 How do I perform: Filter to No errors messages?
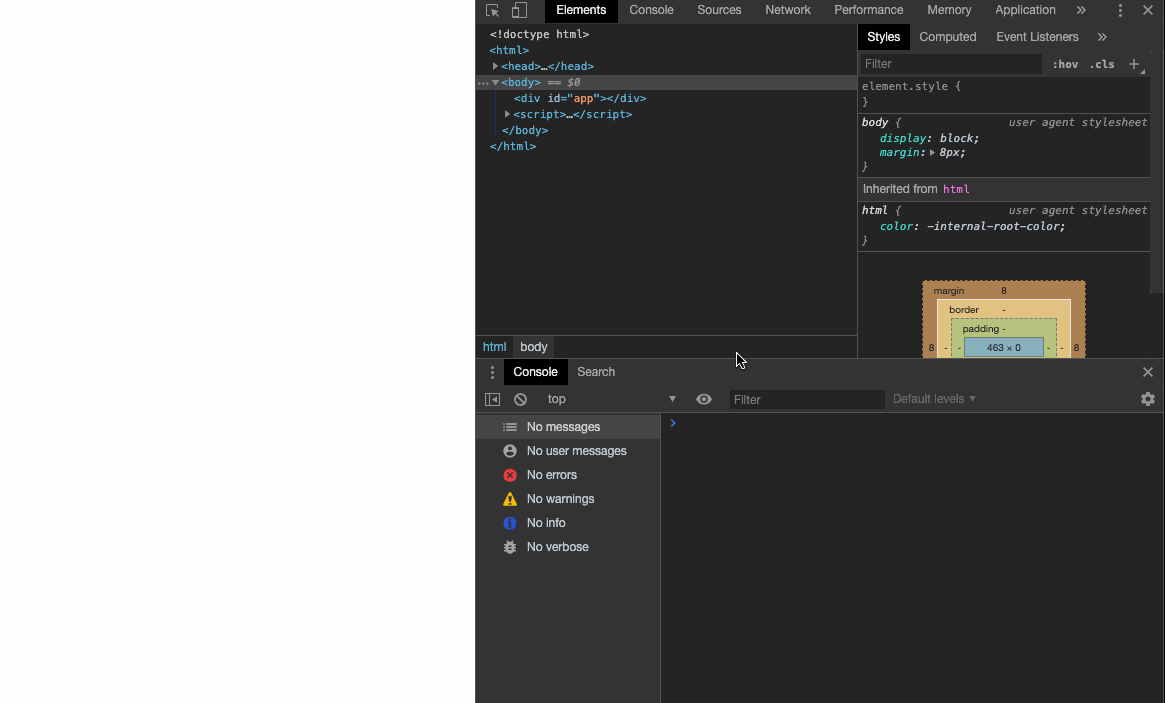[551, 475]
